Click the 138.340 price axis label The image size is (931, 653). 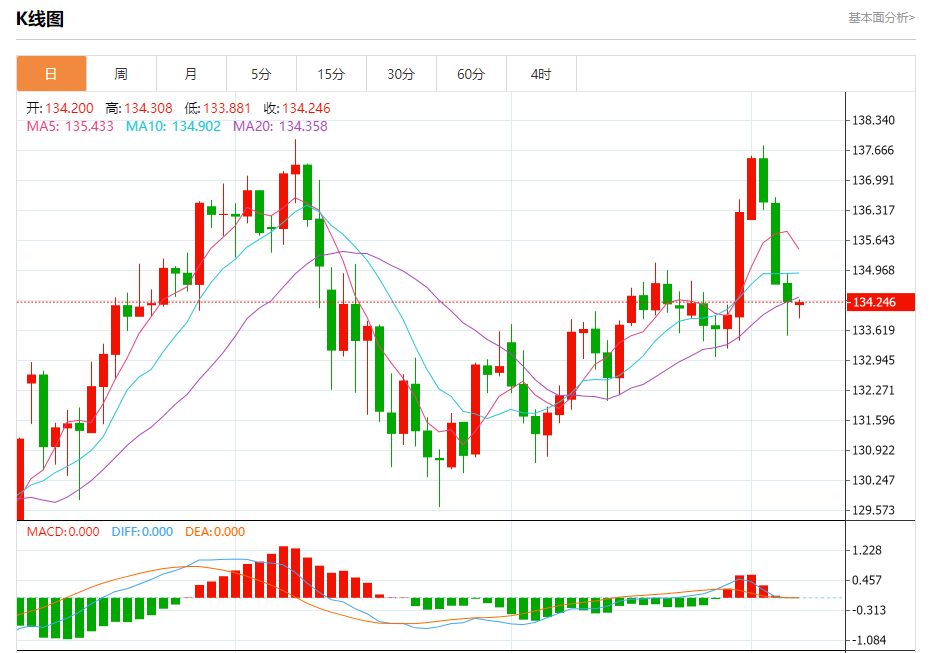tap(873, 121)
